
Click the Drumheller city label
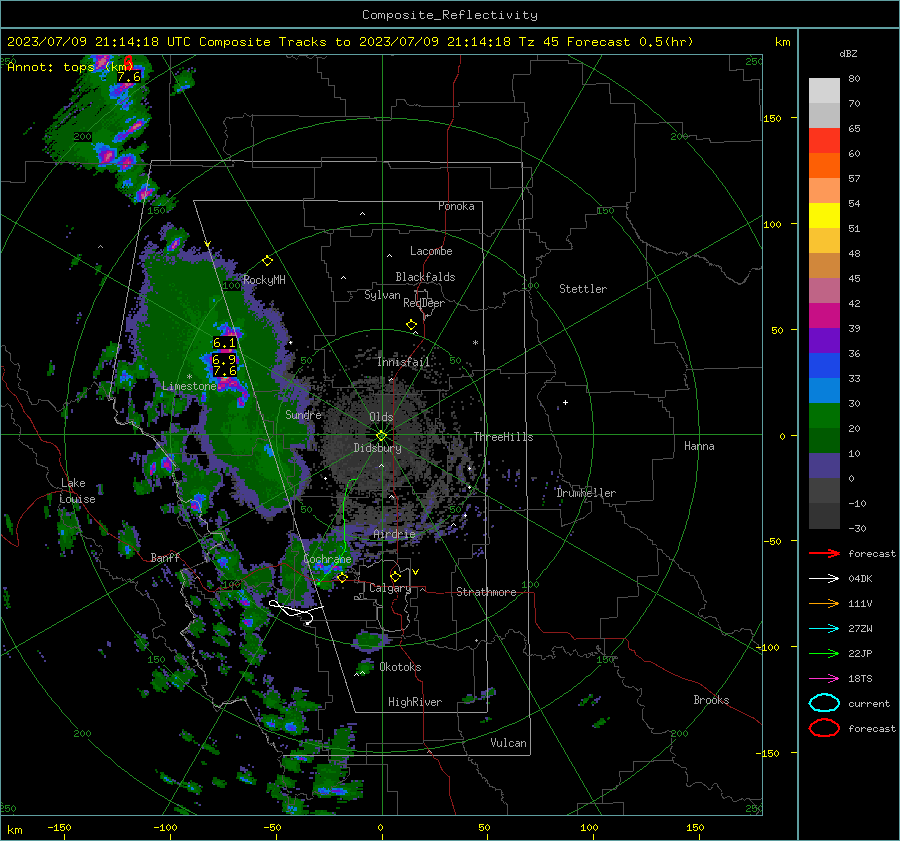pyautogui.click(x=586, y=493)
